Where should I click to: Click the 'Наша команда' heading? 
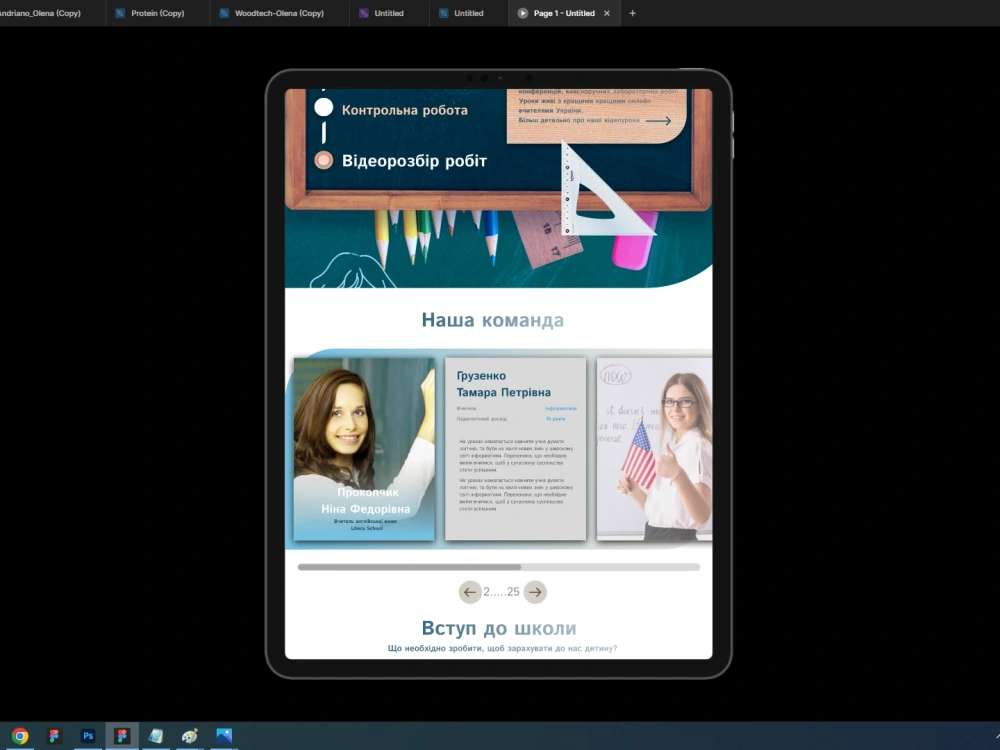(x=492, y=320)
